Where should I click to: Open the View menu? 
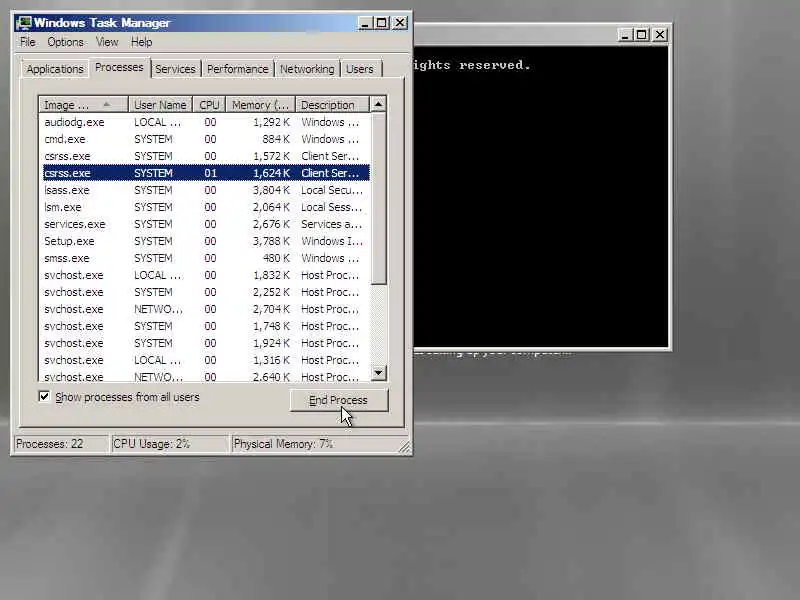(107, 42)
